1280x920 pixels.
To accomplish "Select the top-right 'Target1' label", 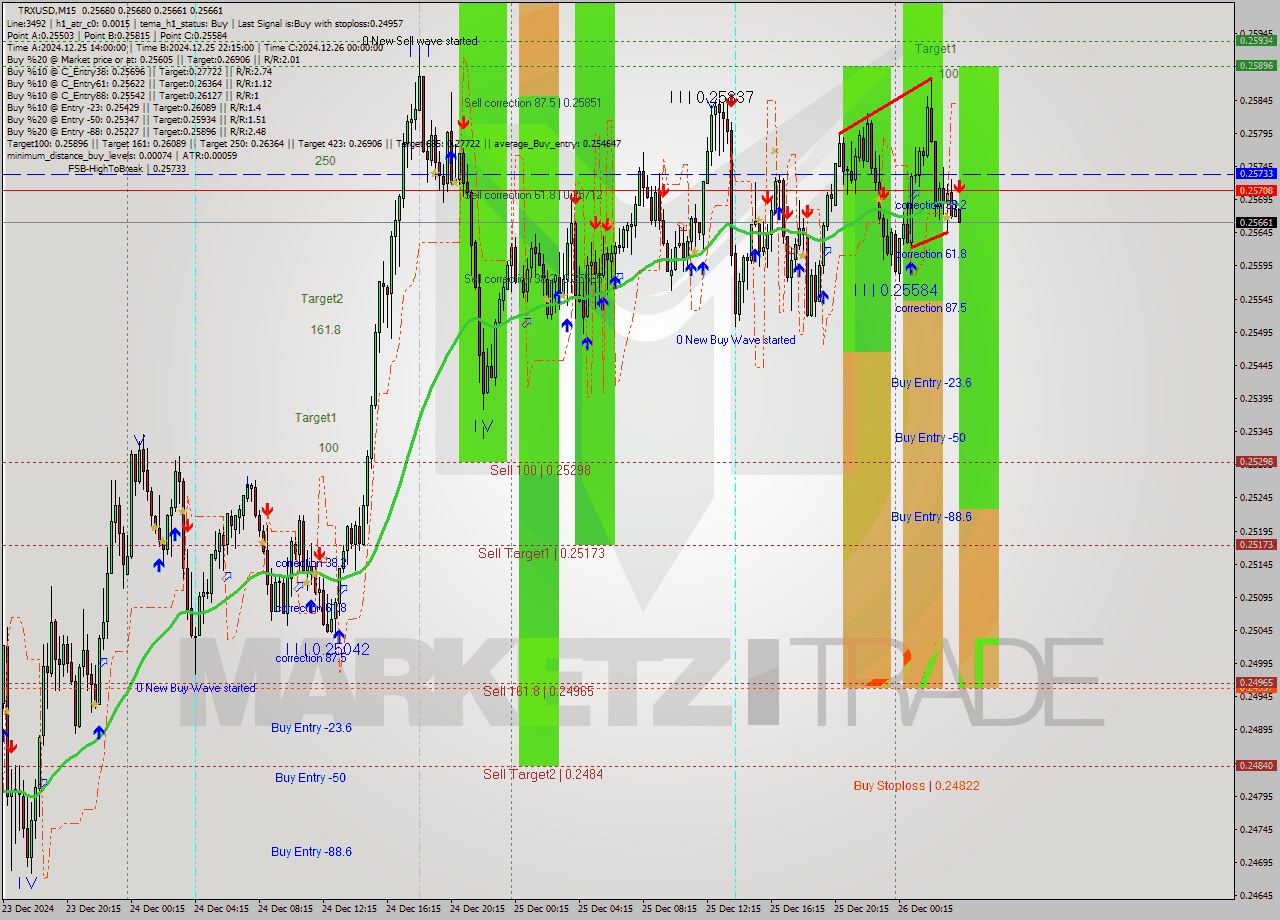I will pyautogui.click(x=935, y=48).
